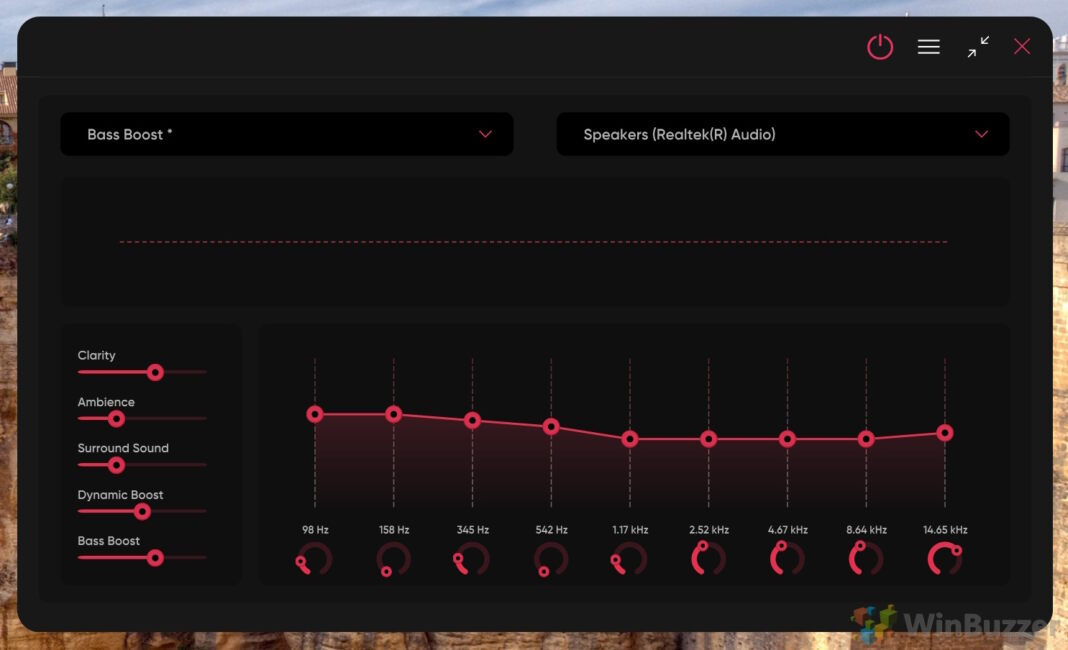Turn the 158 Hz EQ knob
Viewport: 1068px width, 650px height.
393,560
